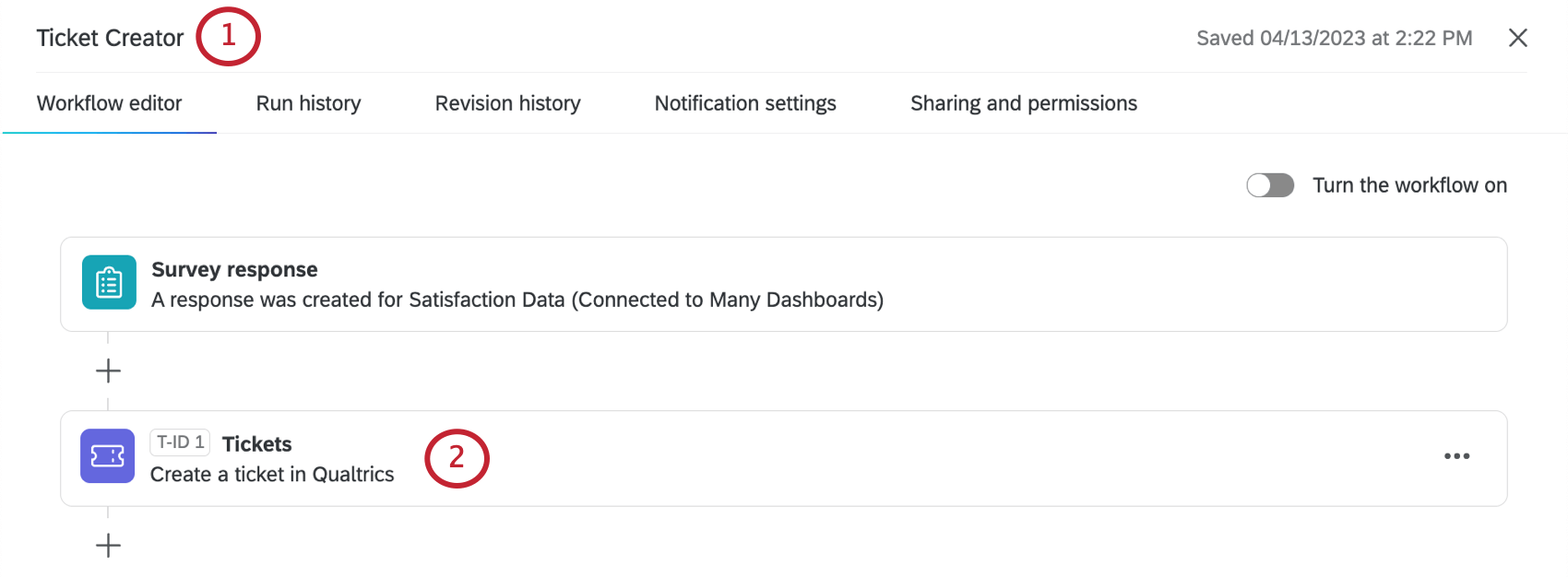Click the T-ID 1 badge
Viewport: 1568px width, 577px height.
coord(180,442)
